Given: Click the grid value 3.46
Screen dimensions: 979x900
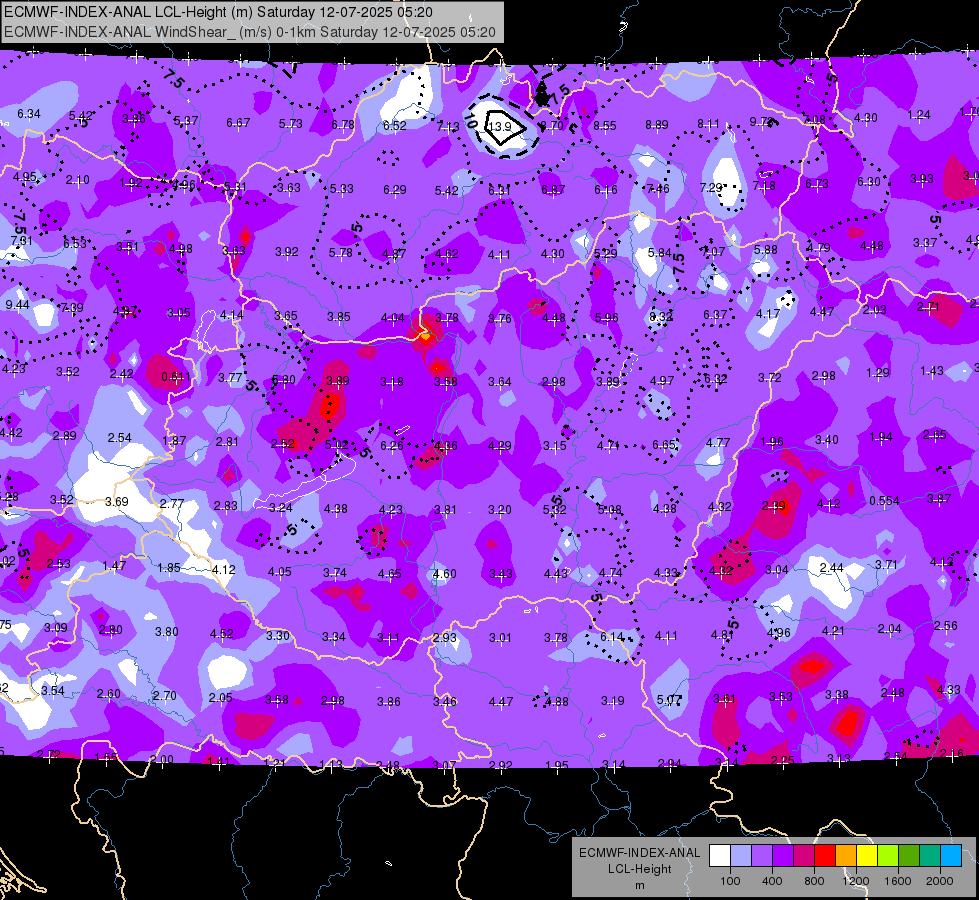Looking at the screenshot, I should 445,701.
